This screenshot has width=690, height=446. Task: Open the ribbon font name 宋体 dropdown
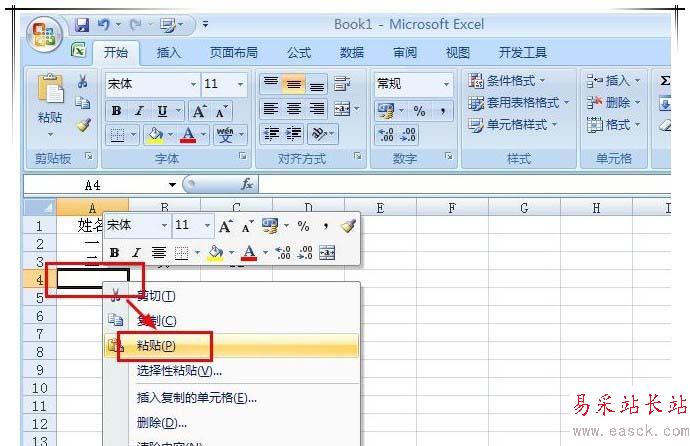coord(193,84)
